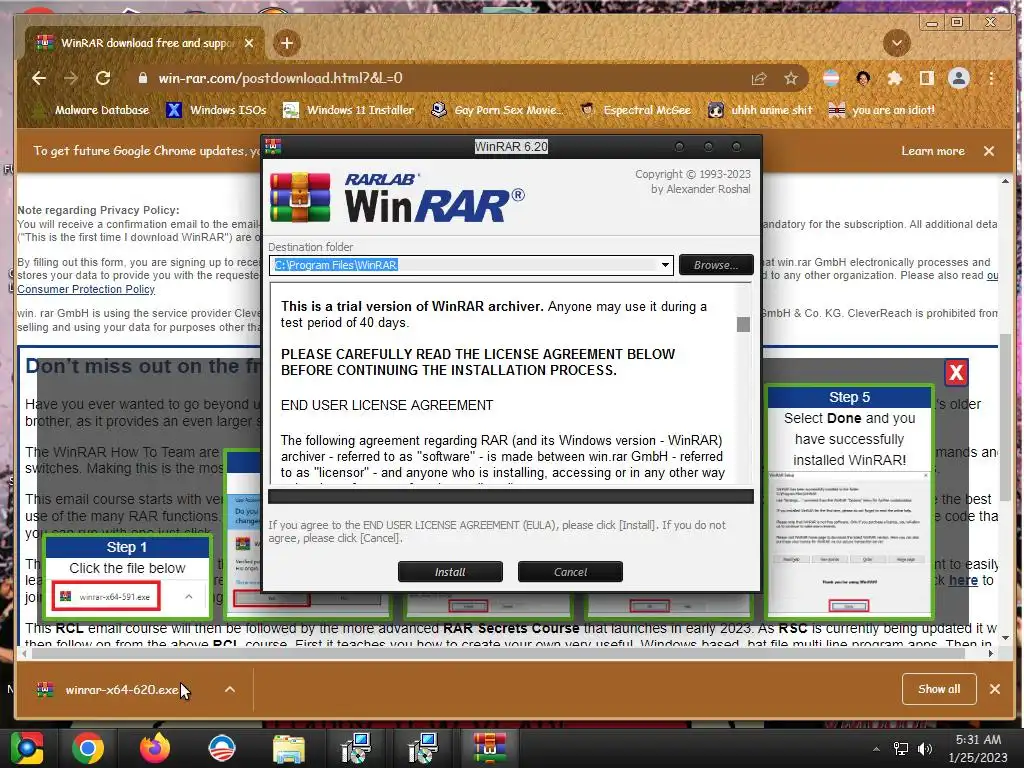Image resolution: width=1024 pixels, height=768 pixels.
Task: Open Consumer Protection Policy link
Action: tap(86, 289)
